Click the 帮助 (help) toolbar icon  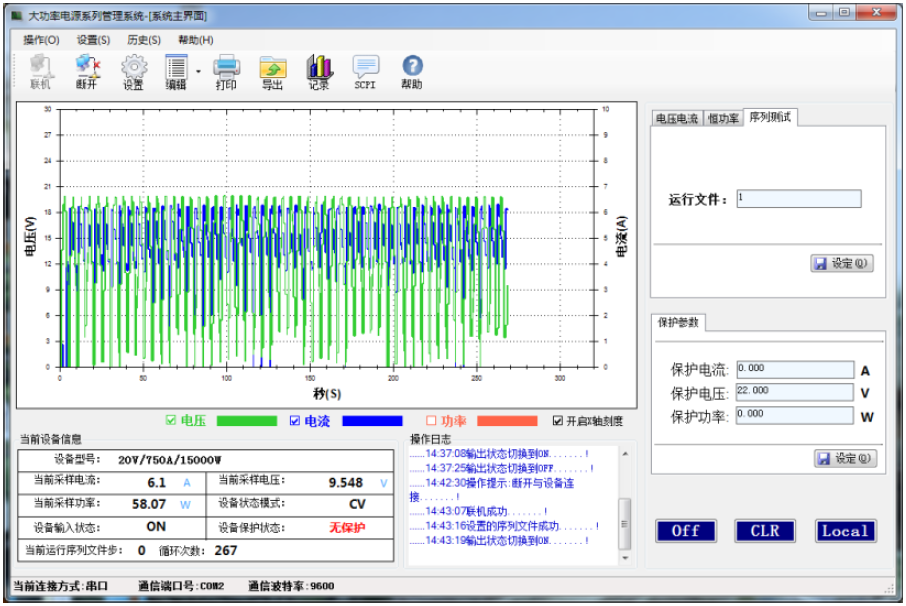(412, 70)
